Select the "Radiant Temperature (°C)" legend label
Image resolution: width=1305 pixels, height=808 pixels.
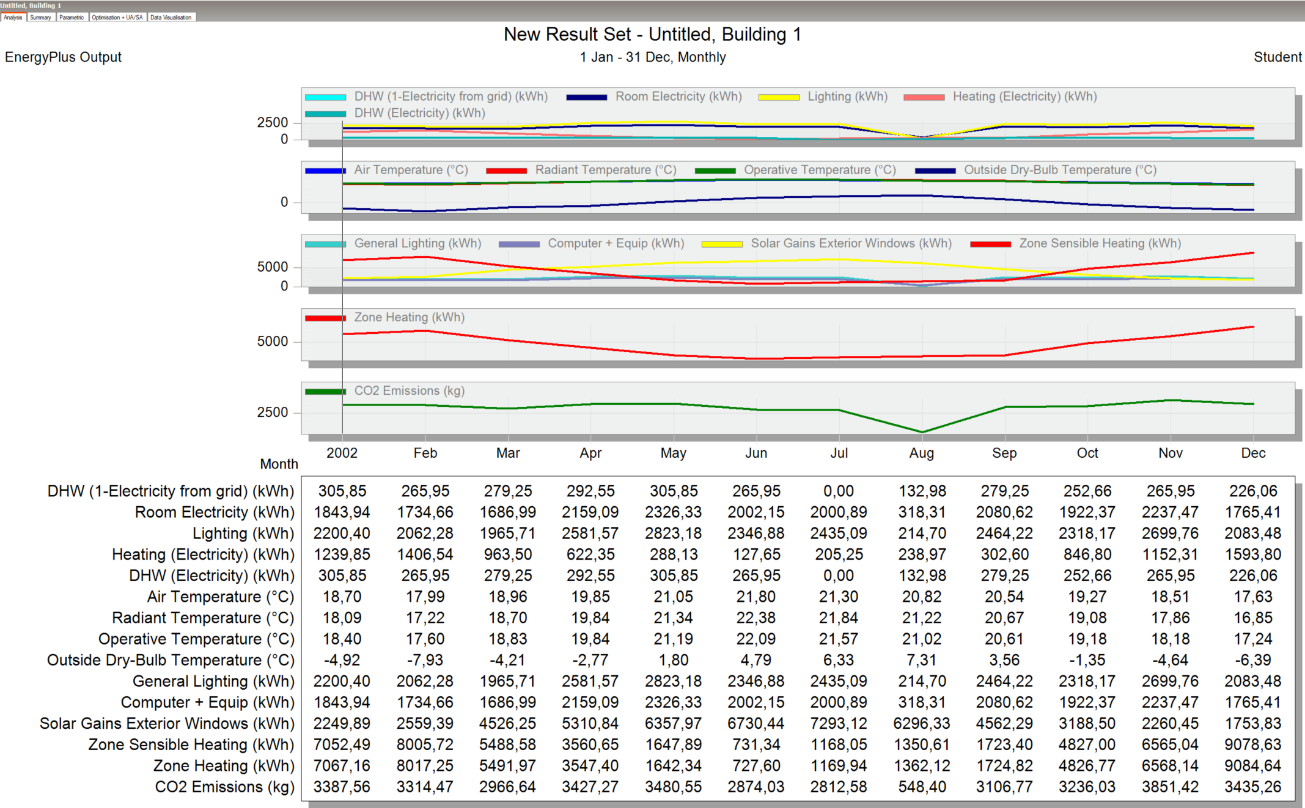click(x=606, y=170)
